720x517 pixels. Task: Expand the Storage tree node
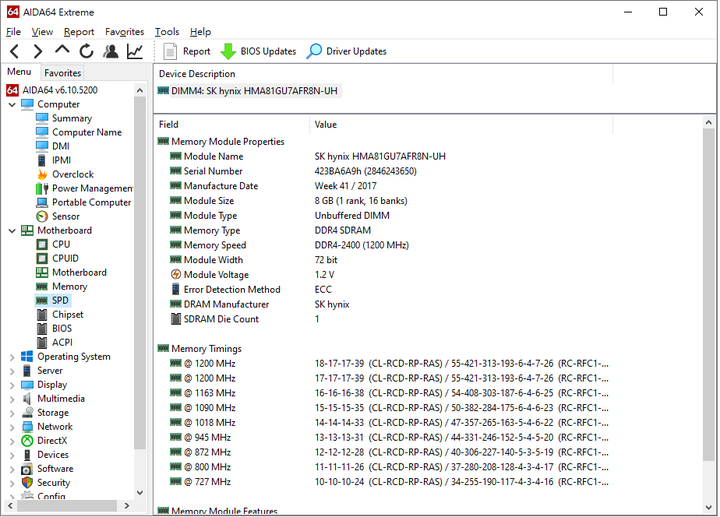(x=12, y=413)
